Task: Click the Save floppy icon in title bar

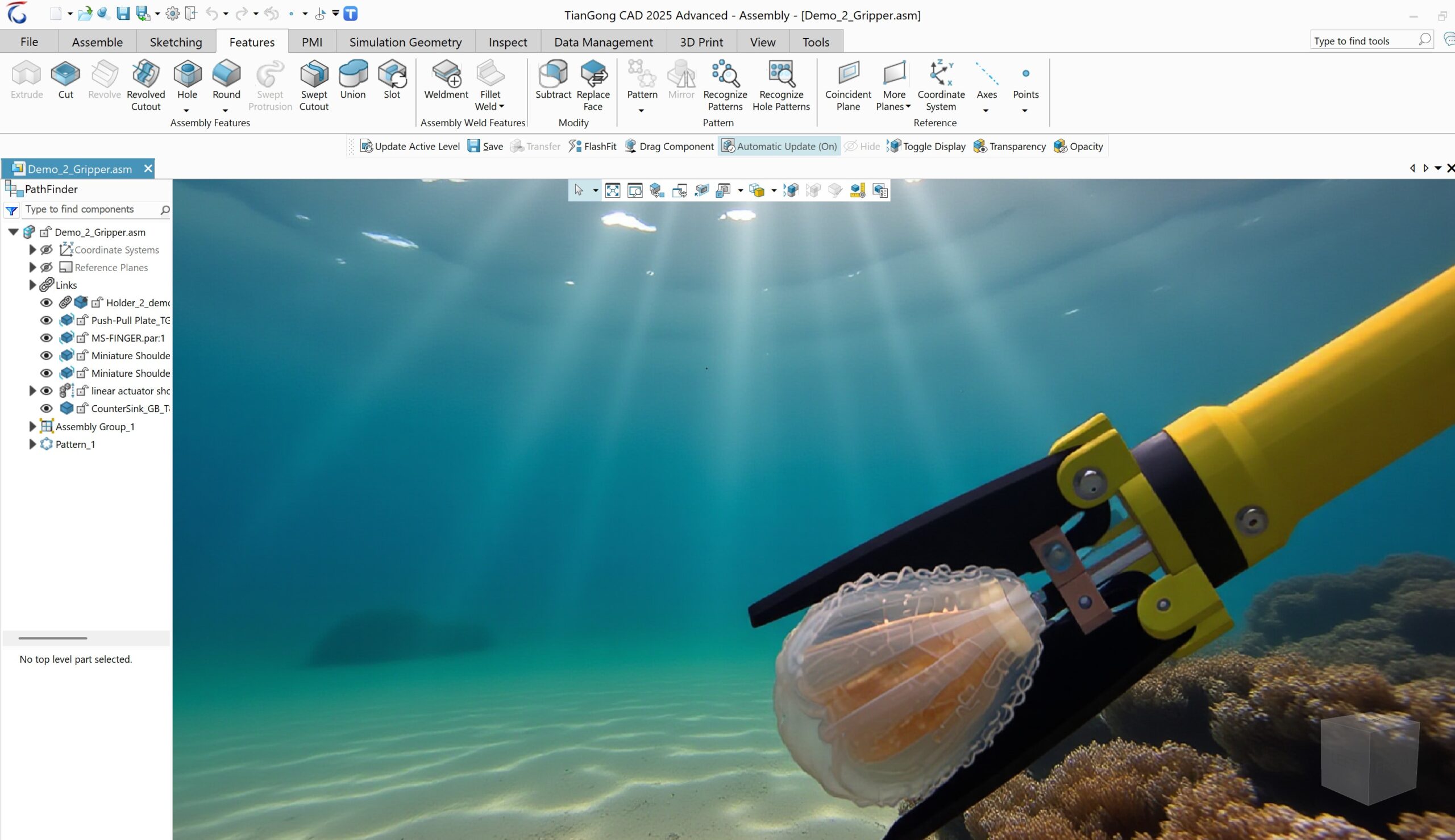Action: point(123,13)
